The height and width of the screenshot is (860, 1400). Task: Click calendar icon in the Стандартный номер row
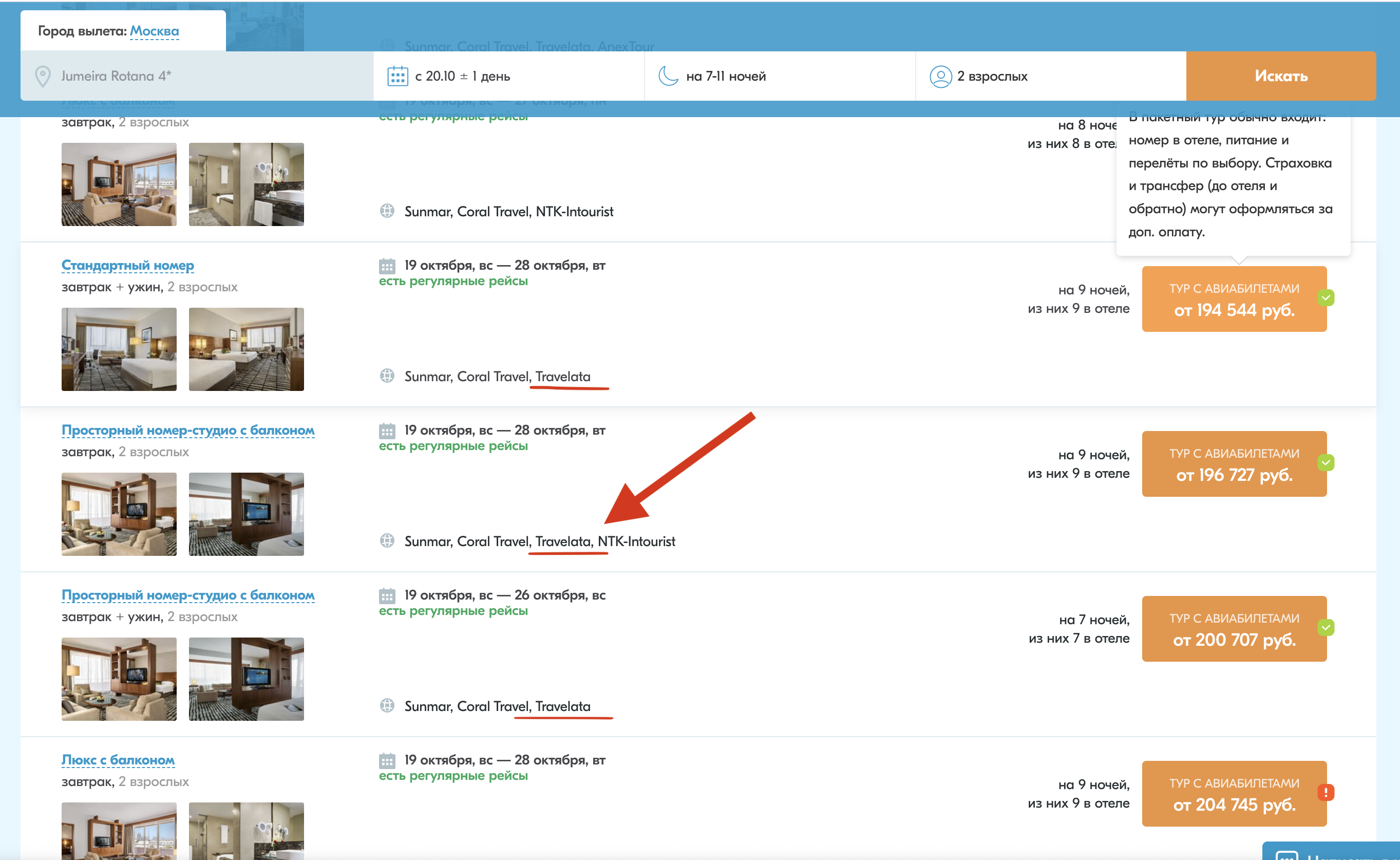click(387, 266)
